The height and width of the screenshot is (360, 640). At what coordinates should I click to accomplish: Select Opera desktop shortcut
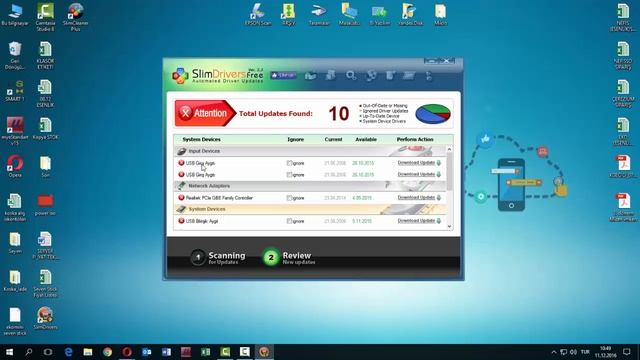[x=15, y=167]
